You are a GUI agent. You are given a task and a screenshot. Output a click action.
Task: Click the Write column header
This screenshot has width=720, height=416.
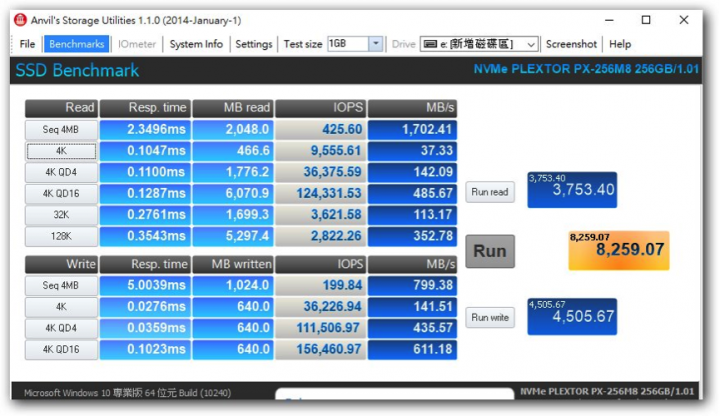point(61,264)
